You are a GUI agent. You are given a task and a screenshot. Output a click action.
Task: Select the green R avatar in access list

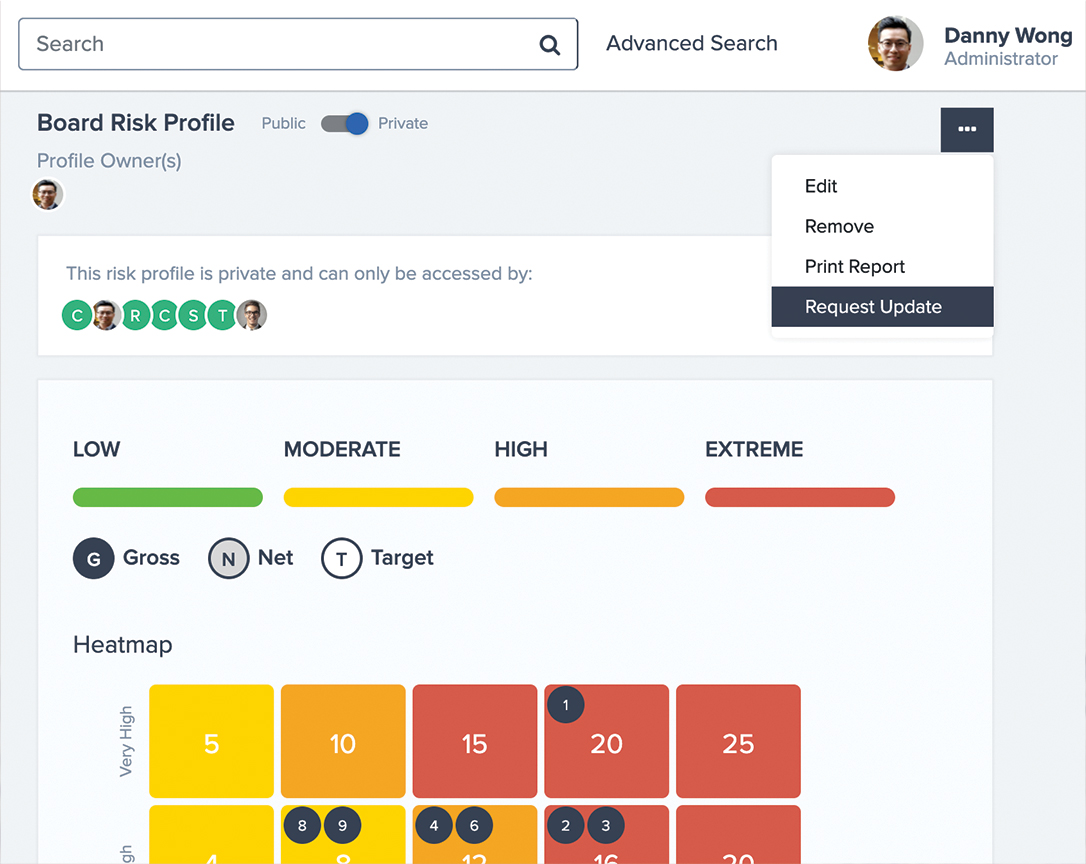tap(136, 316)
